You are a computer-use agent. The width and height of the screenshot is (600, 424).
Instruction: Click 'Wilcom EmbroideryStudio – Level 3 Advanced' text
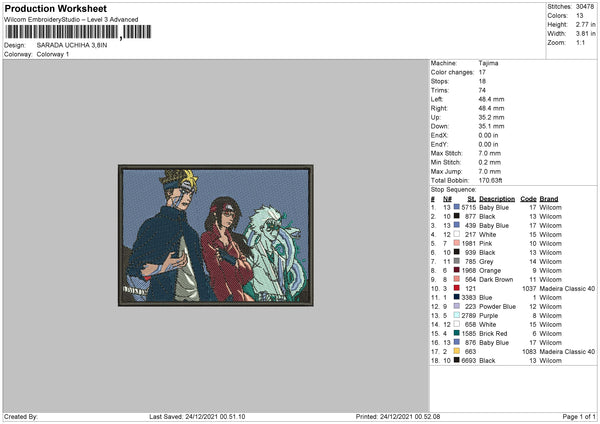coord(71,19)
